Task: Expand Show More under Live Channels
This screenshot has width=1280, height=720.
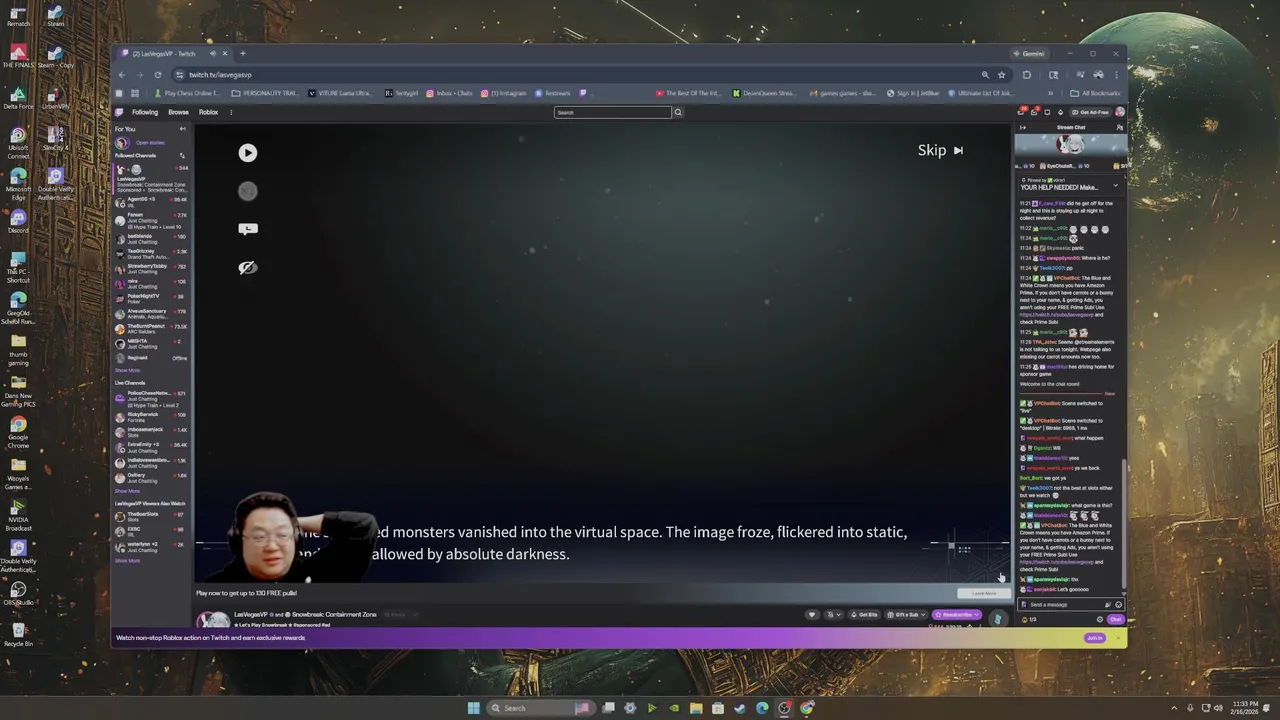Action: tap(127, 491)
